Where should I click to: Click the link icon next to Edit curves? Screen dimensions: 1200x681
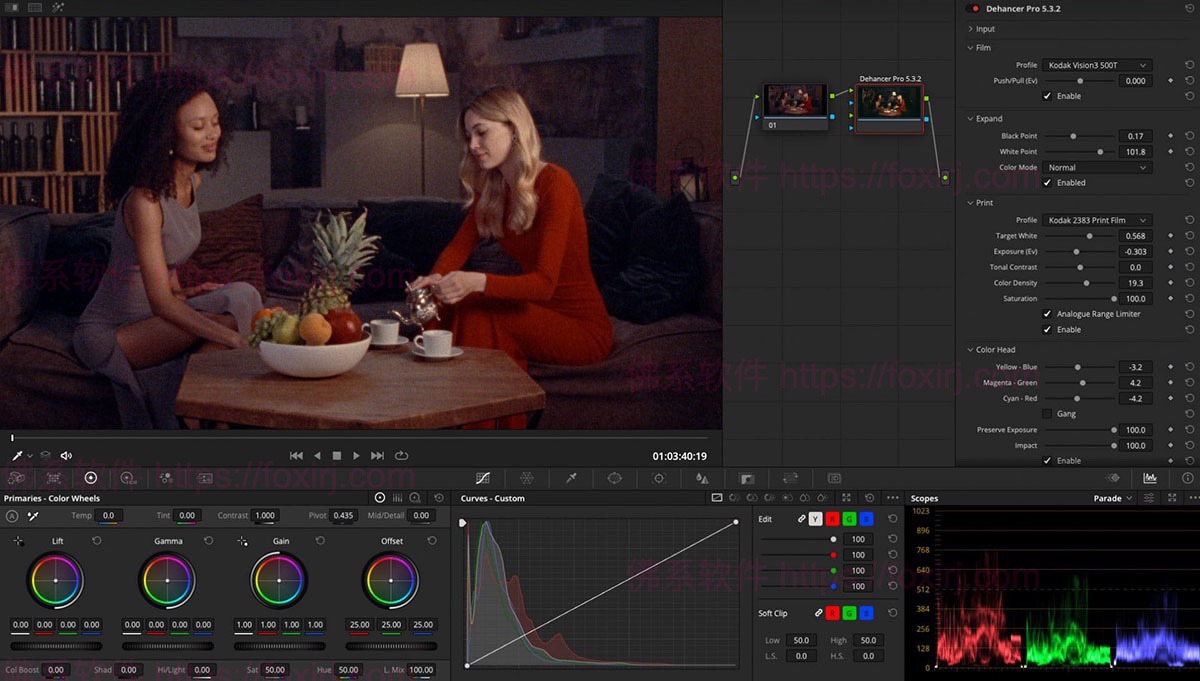click(801, 519)
